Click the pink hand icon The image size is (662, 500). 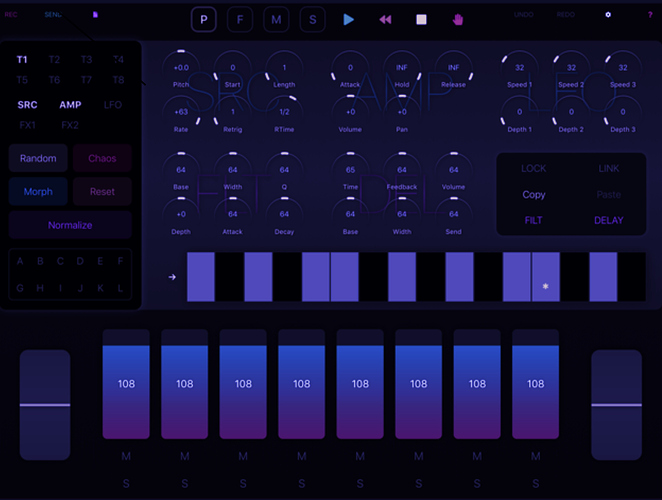click(x=458, y=19)
